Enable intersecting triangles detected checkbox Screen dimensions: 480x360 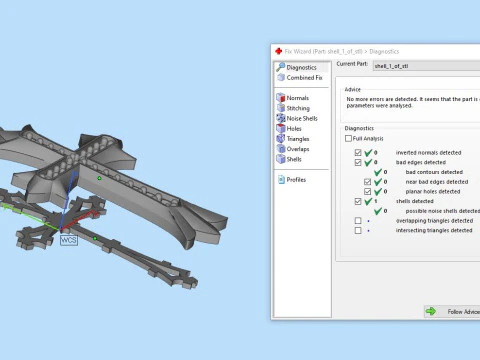pos(358,230)
